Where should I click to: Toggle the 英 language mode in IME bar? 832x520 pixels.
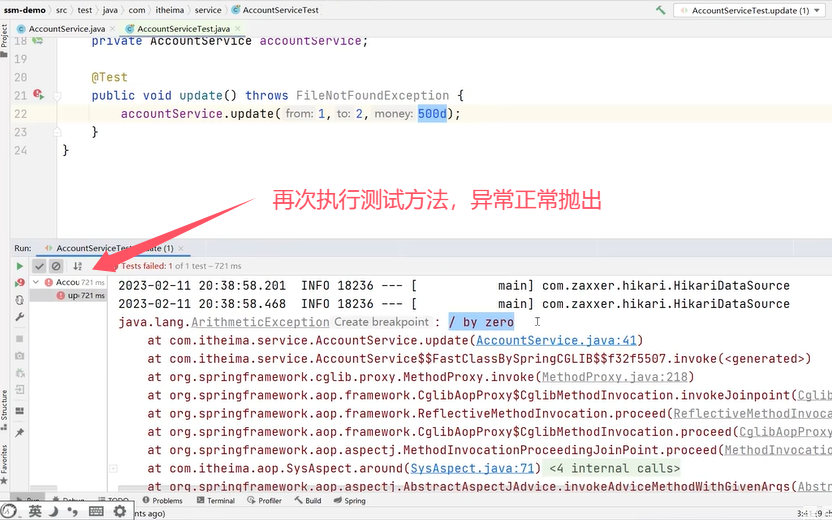(34, 511)
